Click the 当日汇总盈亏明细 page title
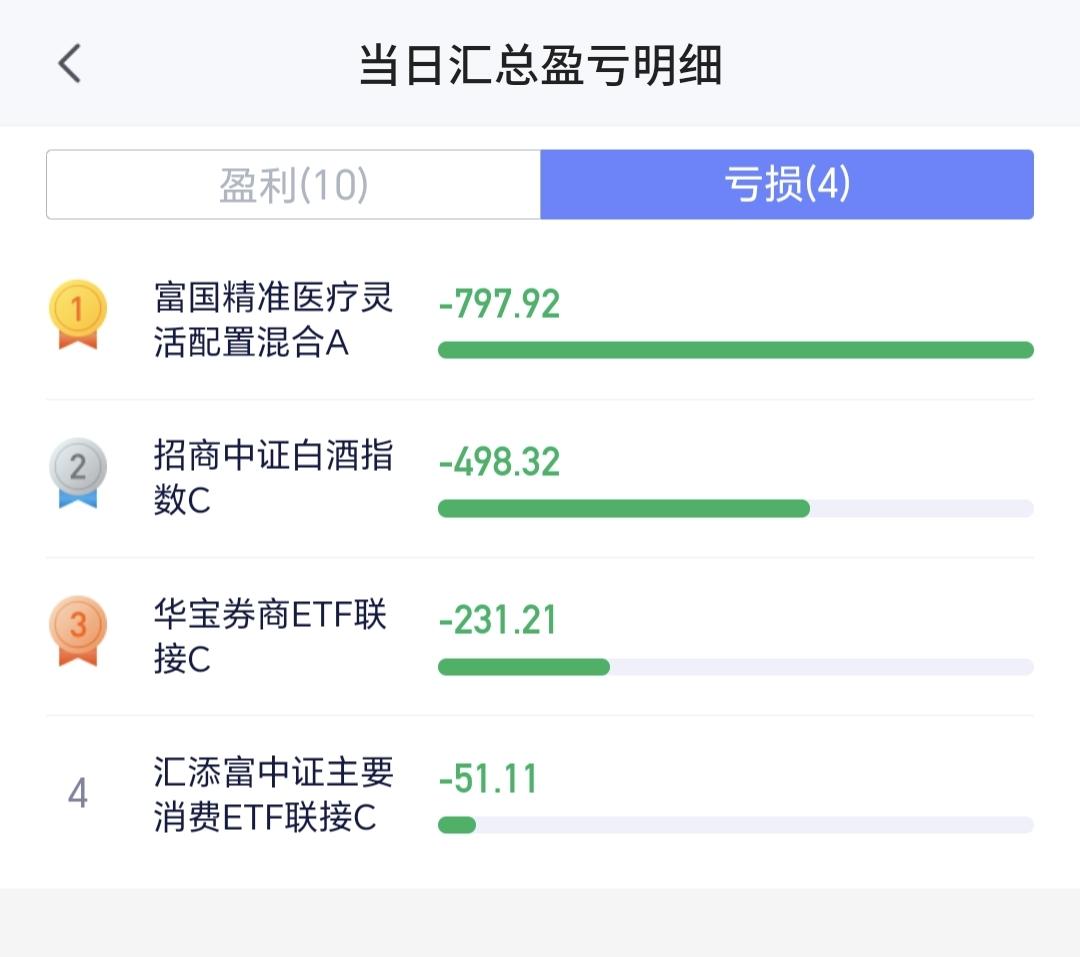The width and height of the screenshot is (1080, 957). tap(540, 66)
